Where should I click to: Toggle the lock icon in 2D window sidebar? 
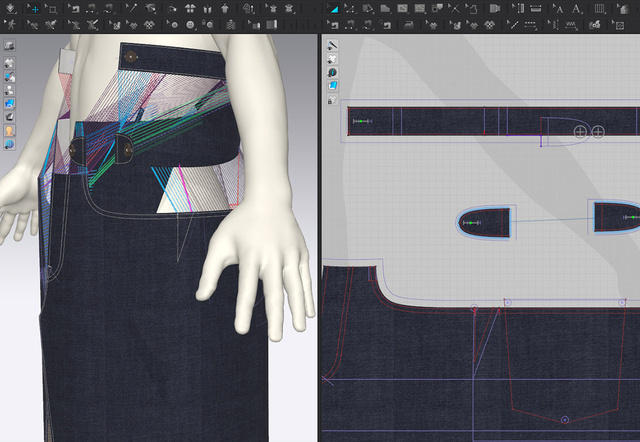pyautogui.click(x=332, y=99)
